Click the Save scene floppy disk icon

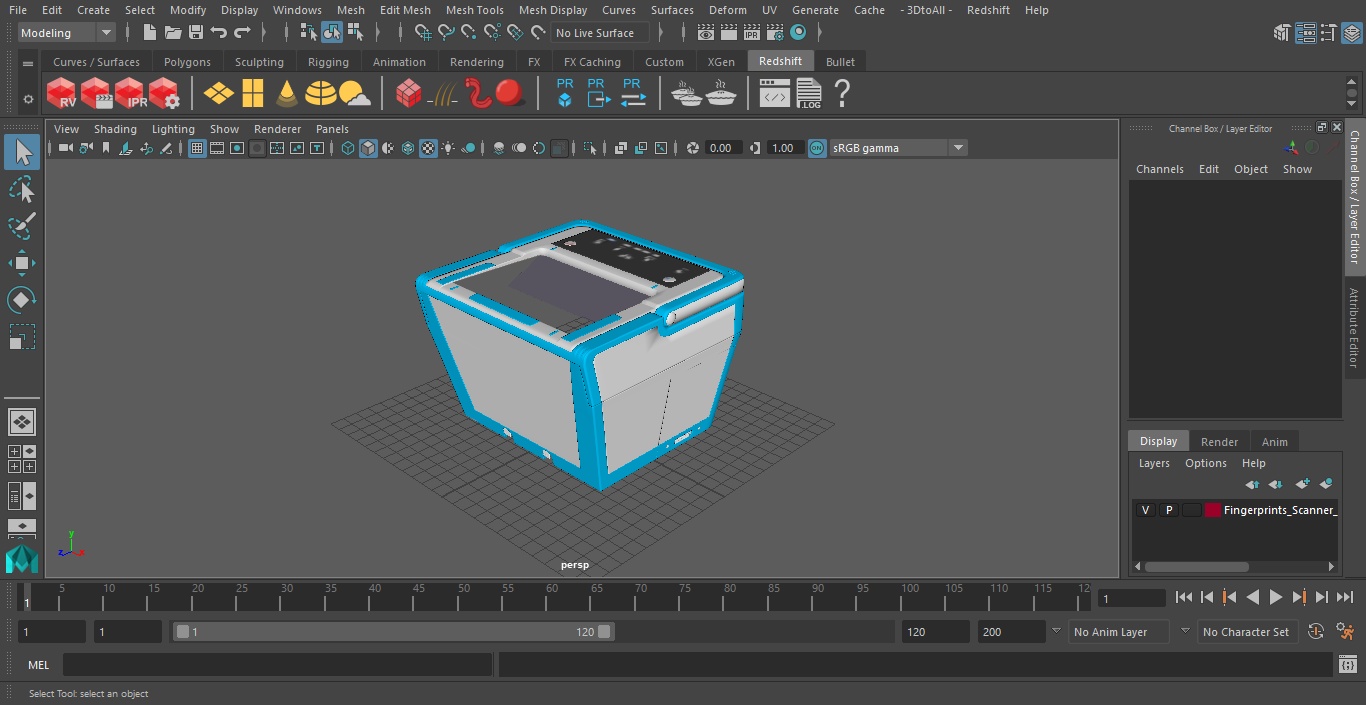click(x=196, y=33)
